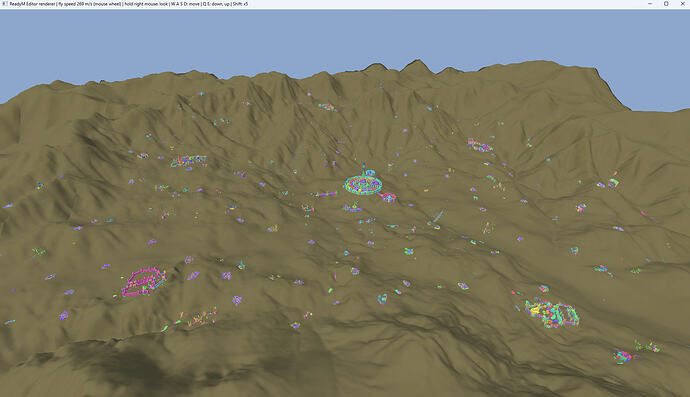Select the large circular object cluster on terrain
This screenshot has height=397, width=690.
[x=363, y=184]
